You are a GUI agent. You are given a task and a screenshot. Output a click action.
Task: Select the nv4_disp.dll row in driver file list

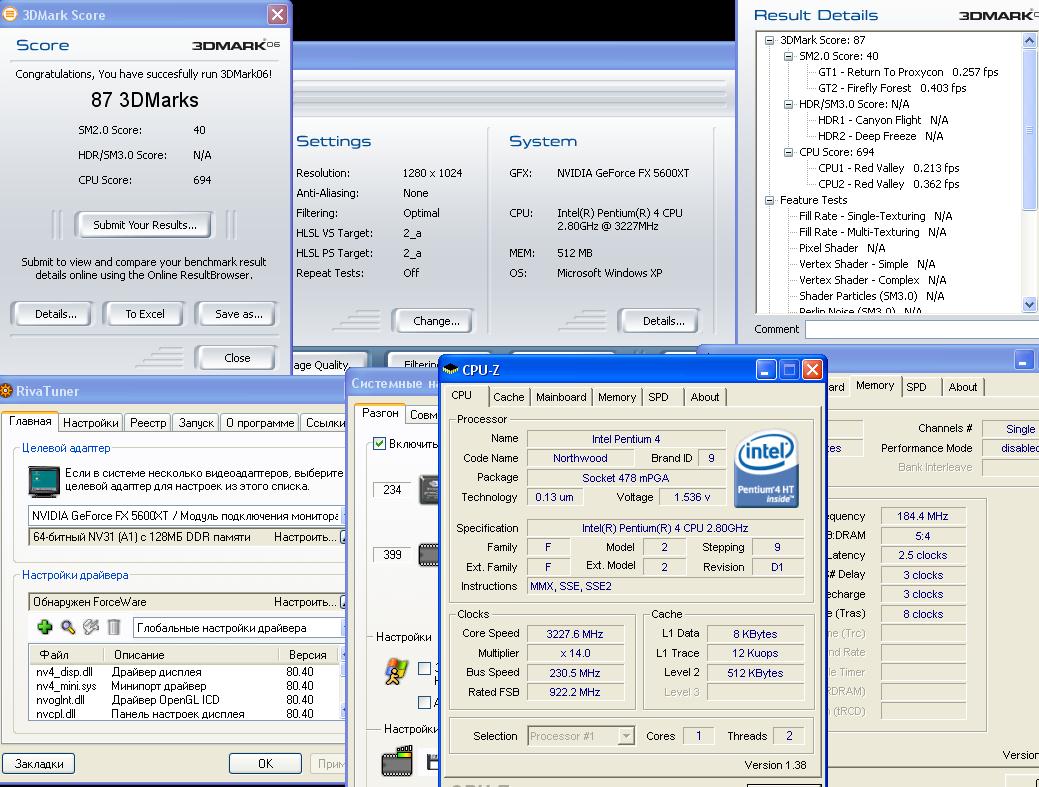click(x=186, y=672)
